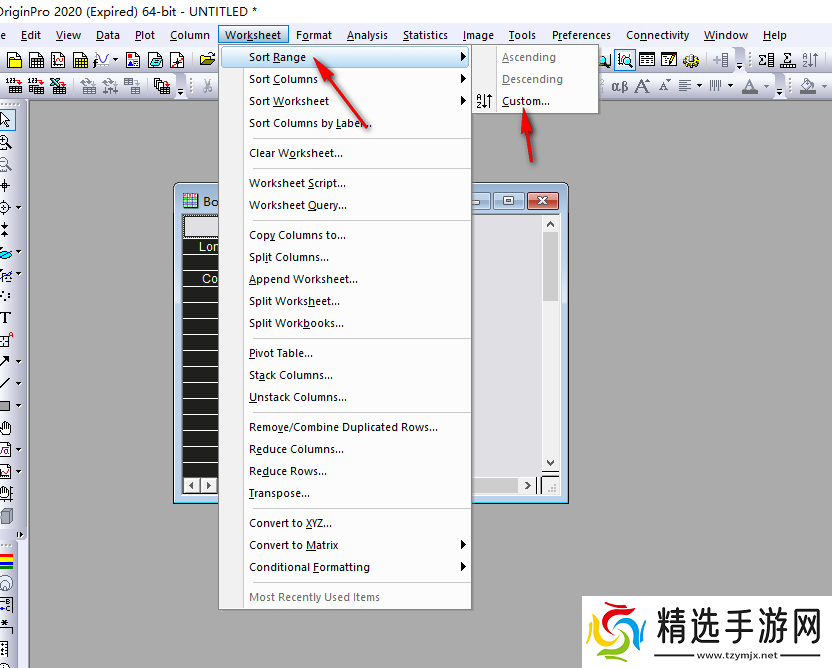Open the Analysis menu
Screen dimensions: 832x668
367,35
